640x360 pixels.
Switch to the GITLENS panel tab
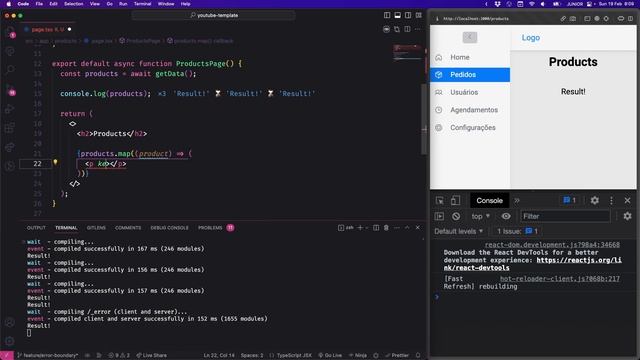96,228
